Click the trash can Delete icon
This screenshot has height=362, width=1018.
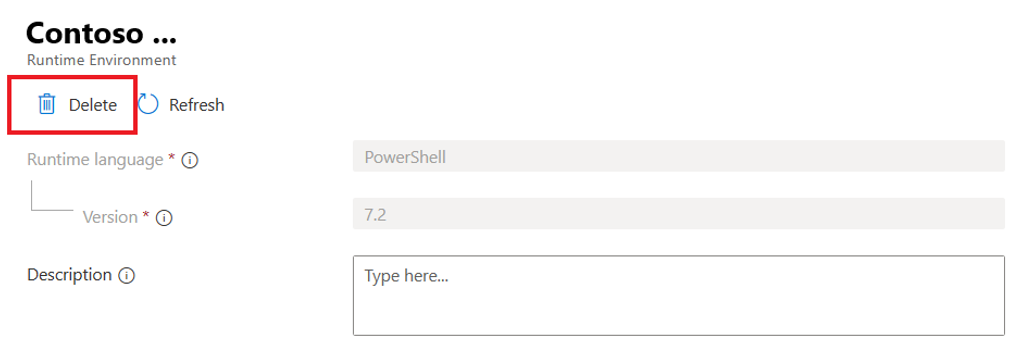(x=47, y=104)
